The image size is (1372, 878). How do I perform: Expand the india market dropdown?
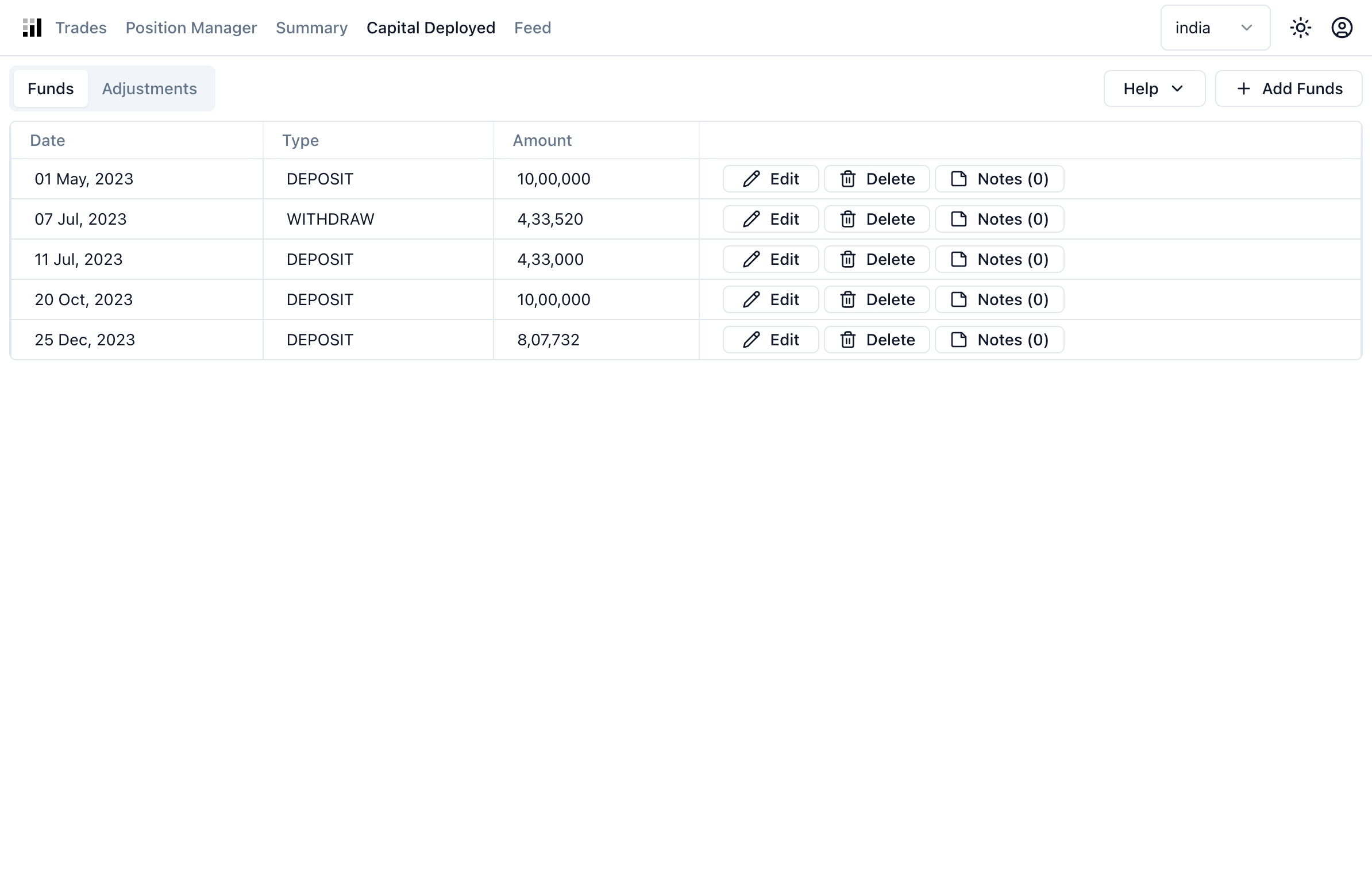(1215, 28)
